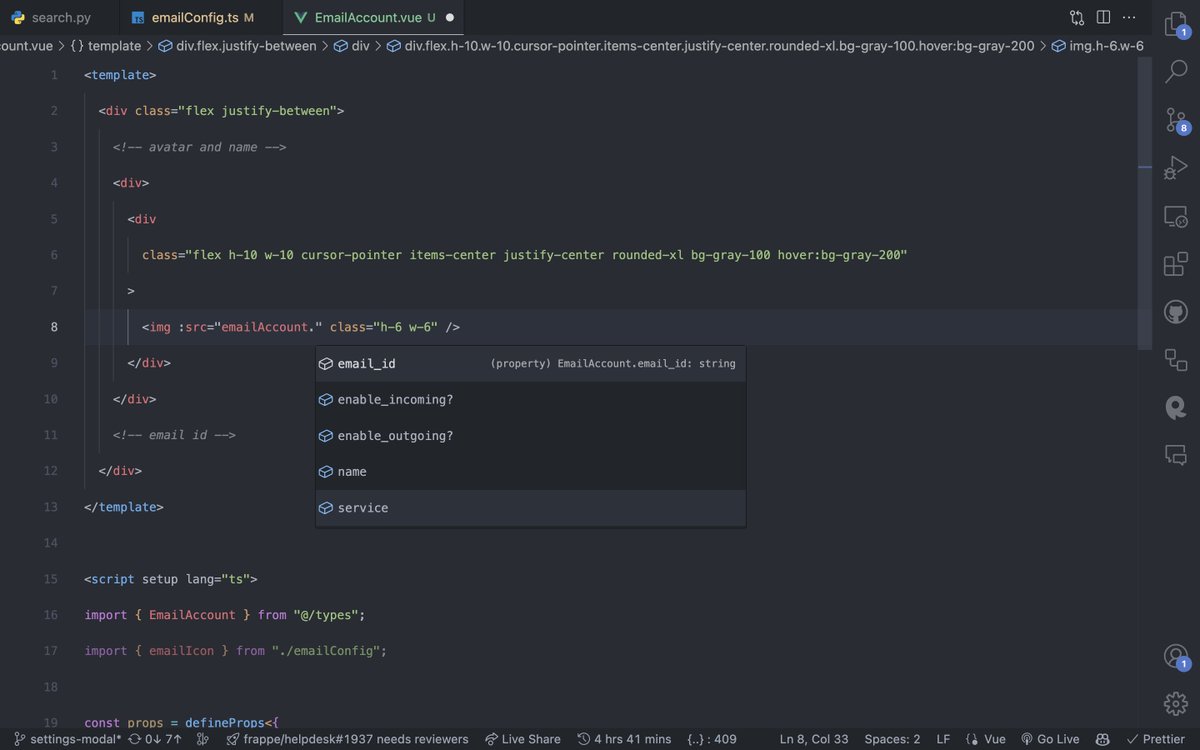Click line number 8 in gutter
This screenshot has height=750, width=1200.
click(x=54, y=327)
